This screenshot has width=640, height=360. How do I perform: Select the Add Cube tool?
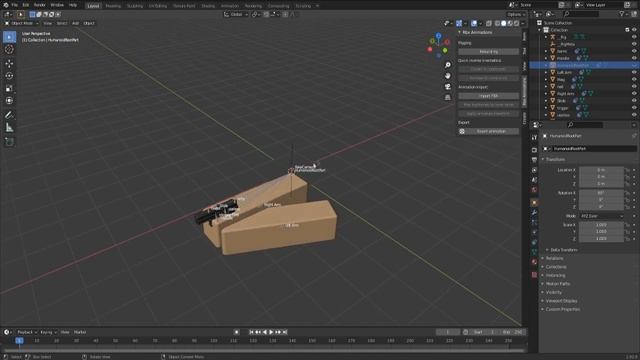point(9,142)
